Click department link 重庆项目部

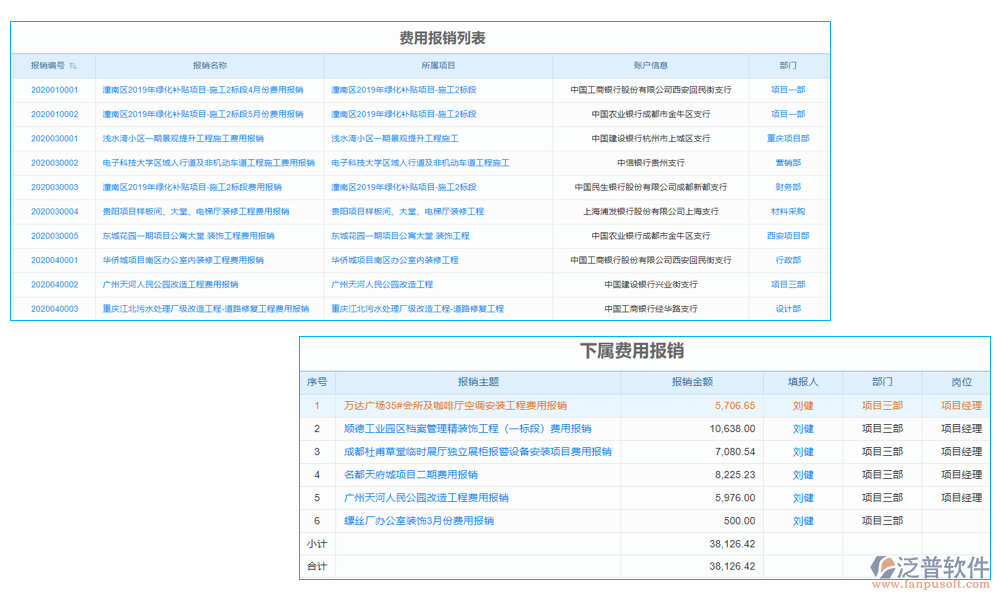point(788,138)
